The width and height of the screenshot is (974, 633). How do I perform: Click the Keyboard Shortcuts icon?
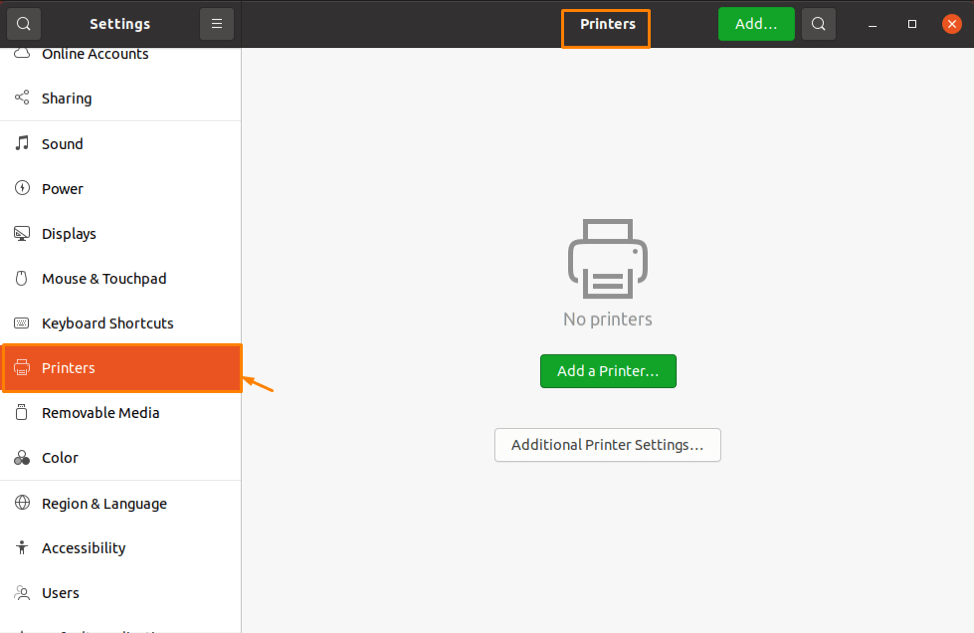click(x=21, y=323)
